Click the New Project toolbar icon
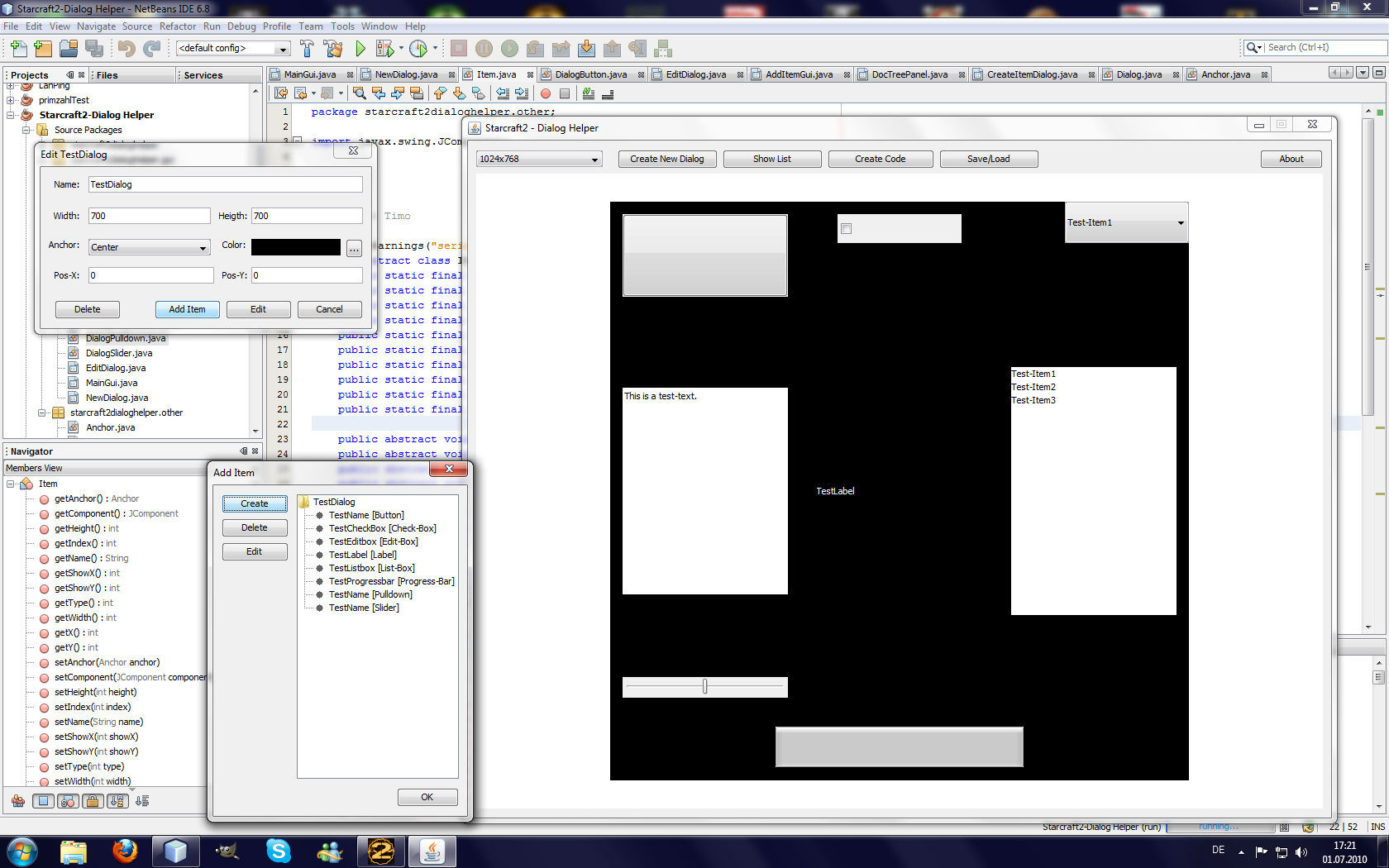The image size is (1389, 868). pos(44,49)
